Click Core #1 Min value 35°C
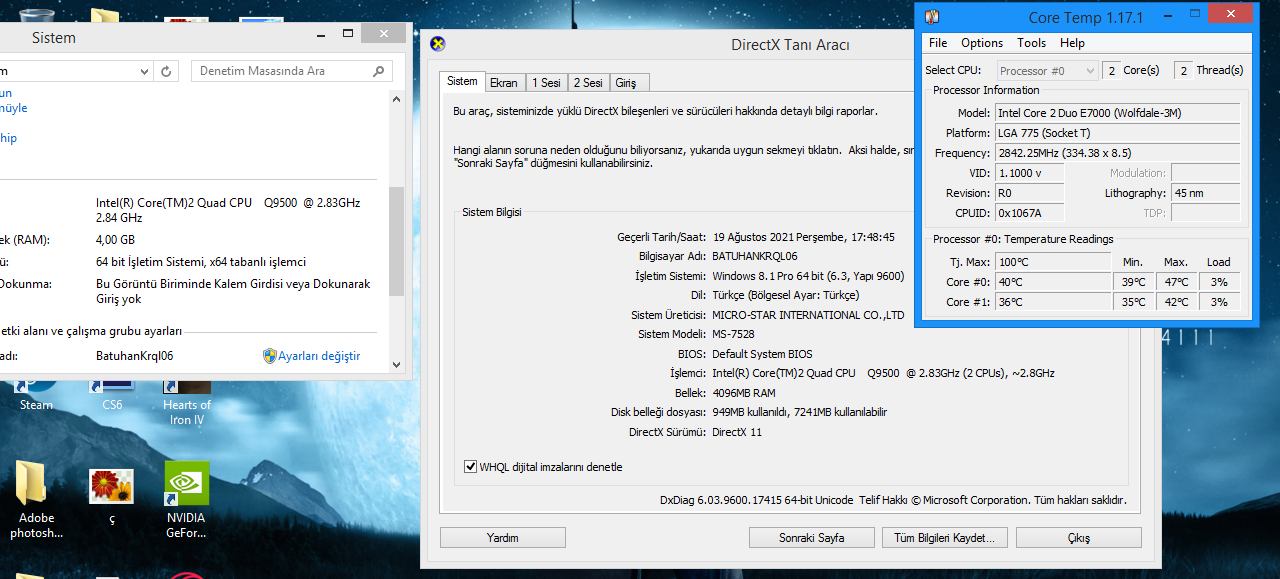The height and width of the screenshot is (579, 1280). 1133,302
